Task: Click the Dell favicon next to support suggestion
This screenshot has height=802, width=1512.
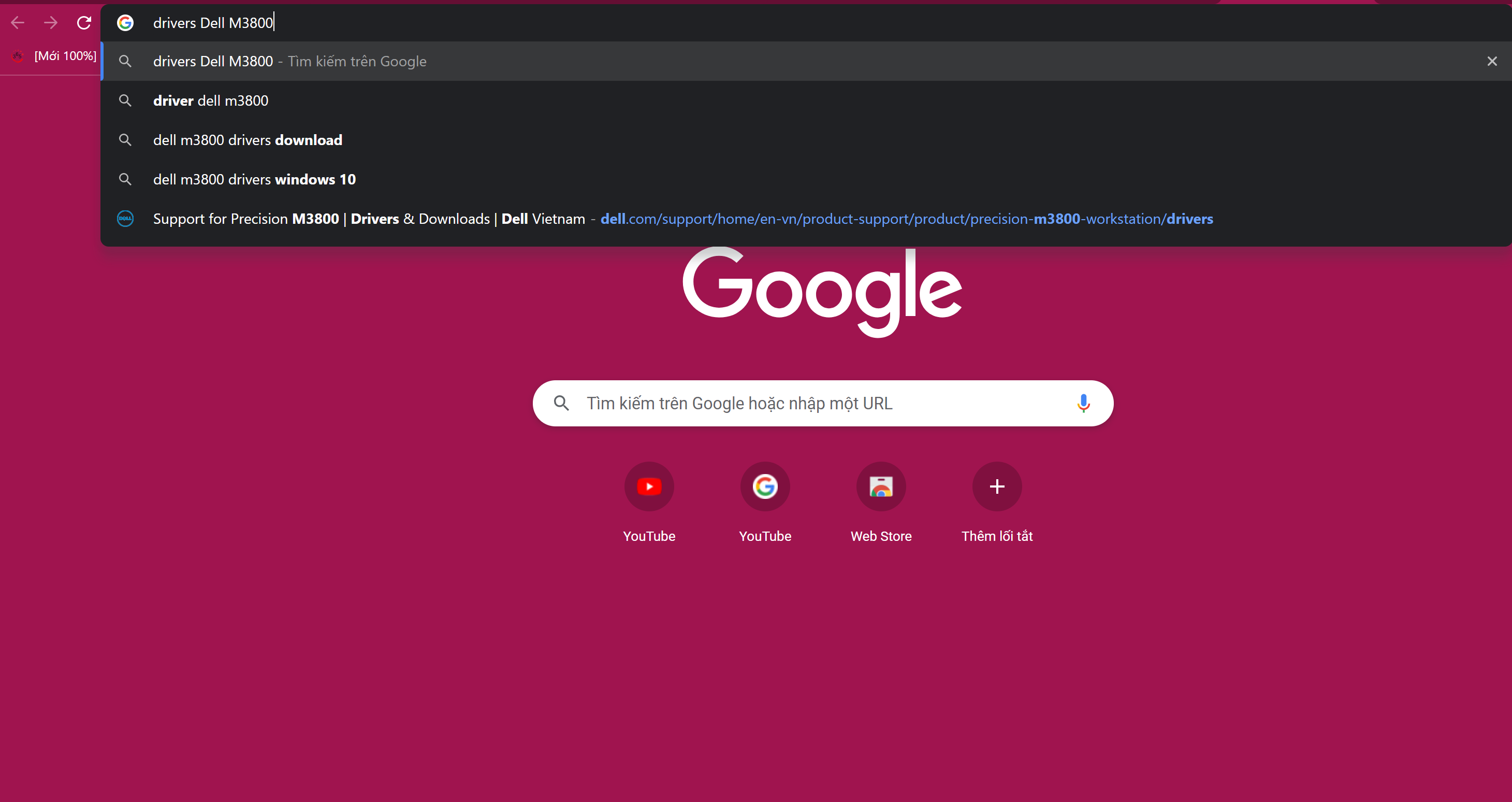Action: [125, 219]
